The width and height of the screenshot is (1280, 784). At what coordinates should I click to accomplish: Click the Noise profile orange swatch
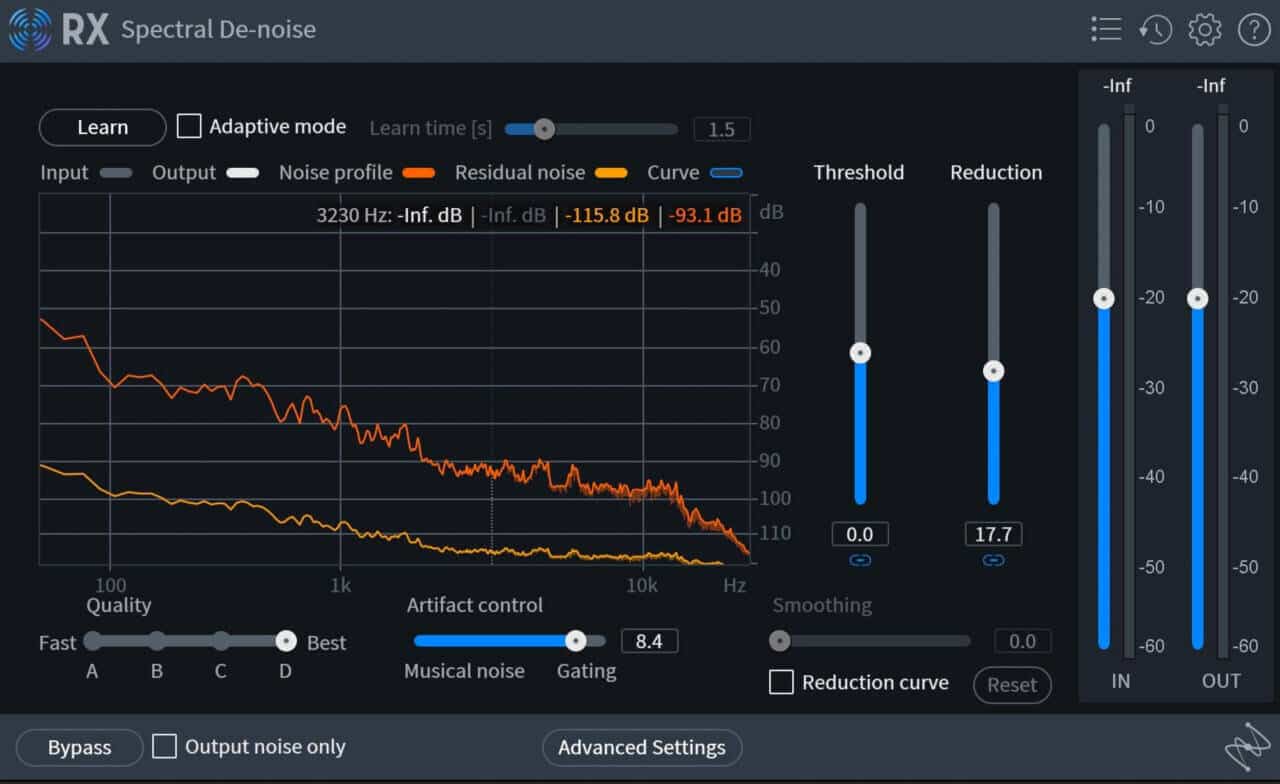419,173
